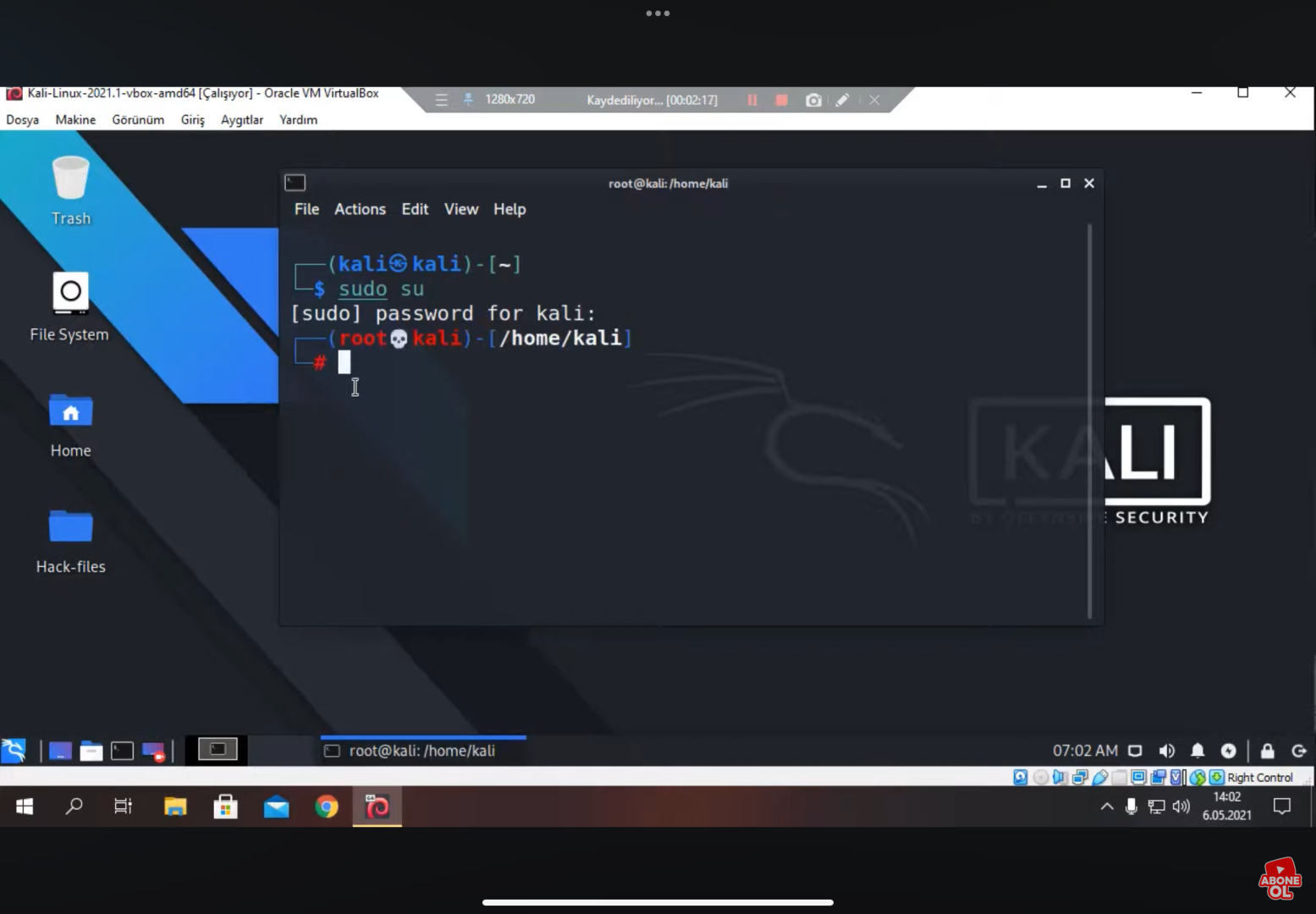Open VirtualBox Dosya menu
Image resolution: width=1316 pixels, height=914 pixels.
(x=23, y=120)
